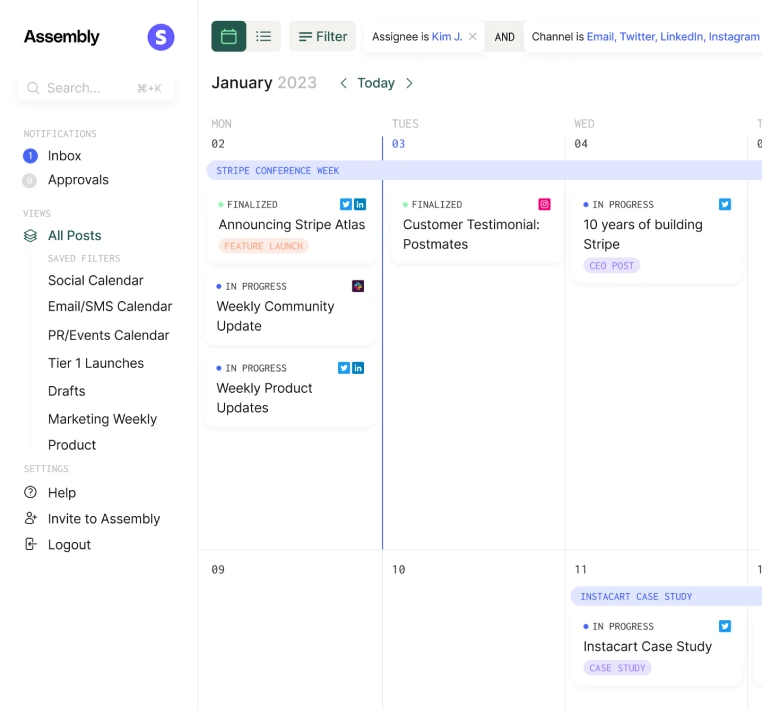Click Finalized status on Customer Testimonial card
762x710 pixels.
tap(433, 205)
